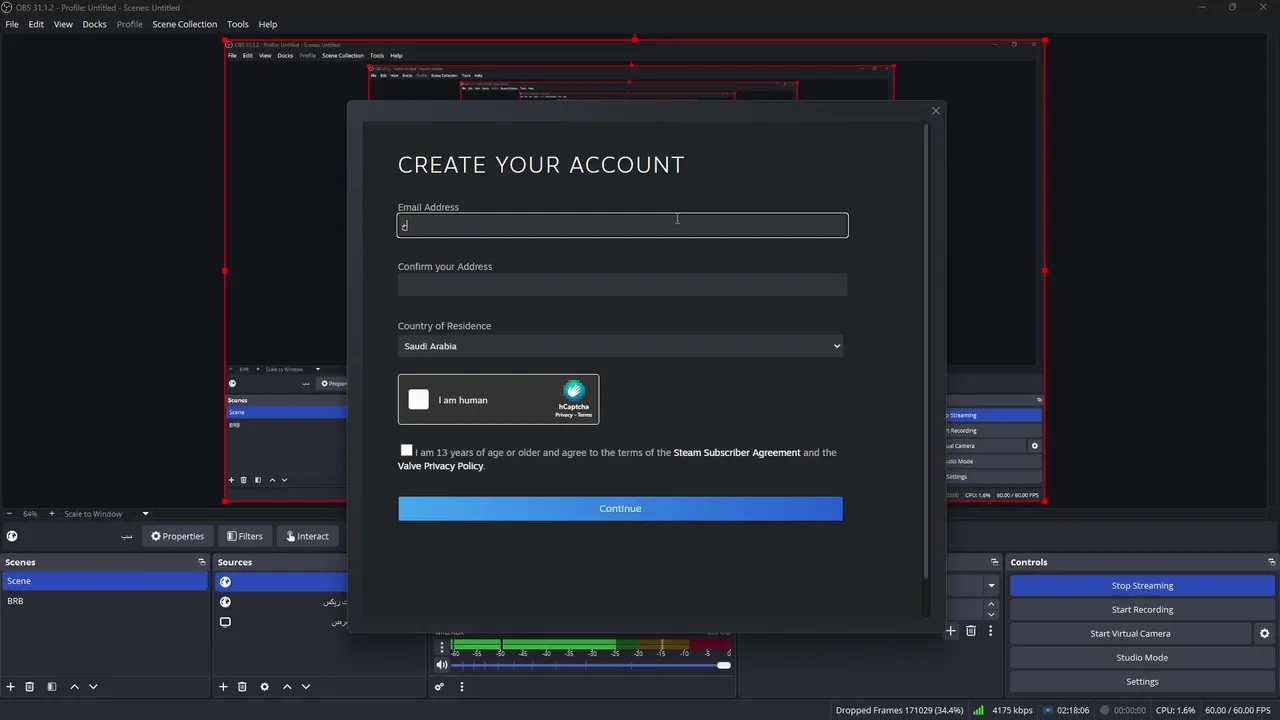Click the Dropped Frames status entry
The height and width of the screenshot is (720, 1280).
pyautogui.click(x=899, y=710)
